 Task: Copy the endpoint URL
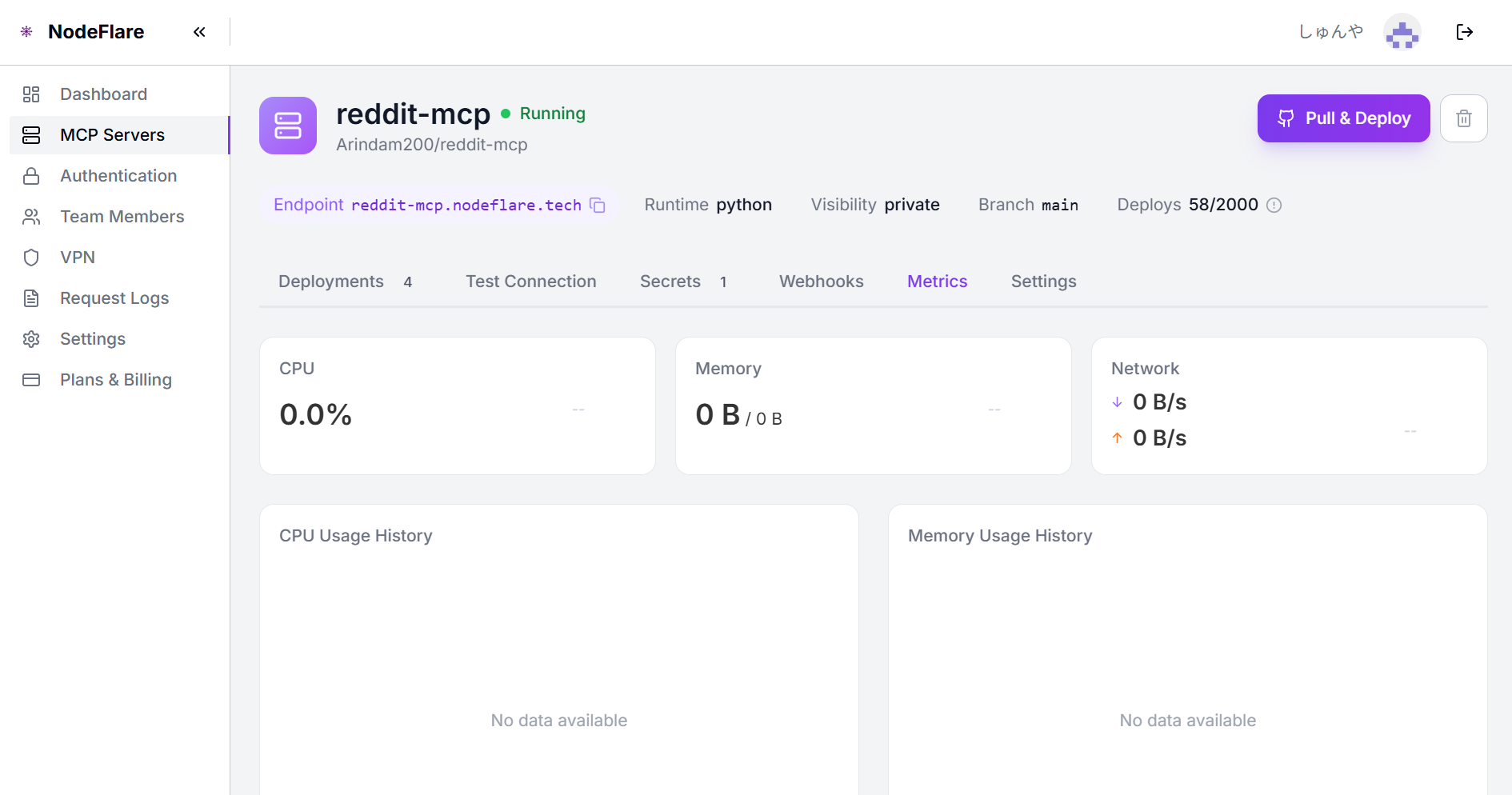pyautogui.click(x=598, y=205)
